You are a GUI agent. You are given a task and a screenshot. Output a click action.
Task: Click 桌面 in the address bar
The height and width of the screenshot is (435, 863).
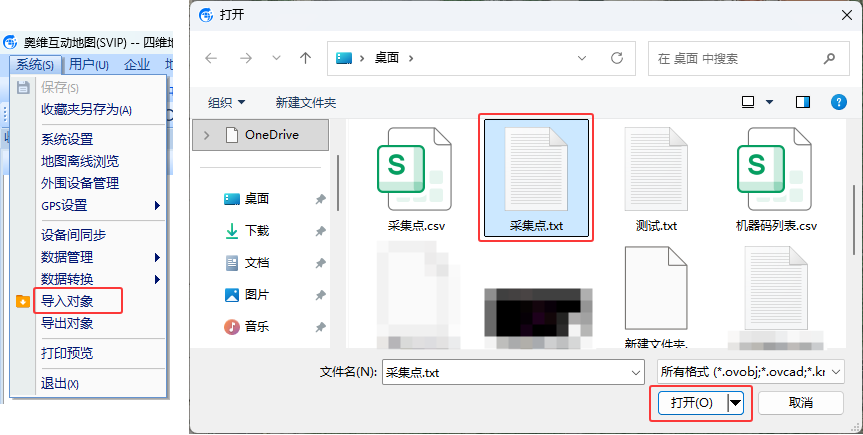tap(386, 58)
